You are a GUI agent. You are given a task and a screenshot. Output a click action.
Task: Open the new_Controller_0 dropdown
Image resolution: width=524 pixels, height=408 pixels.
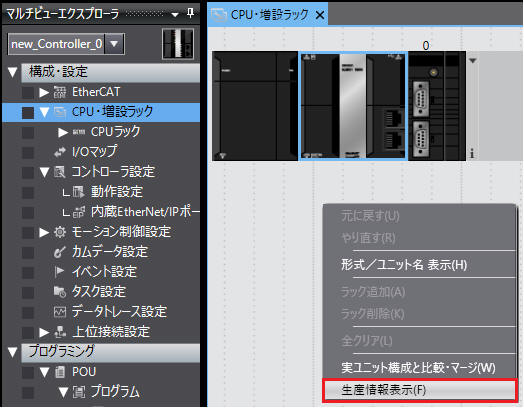pos(114,44)
